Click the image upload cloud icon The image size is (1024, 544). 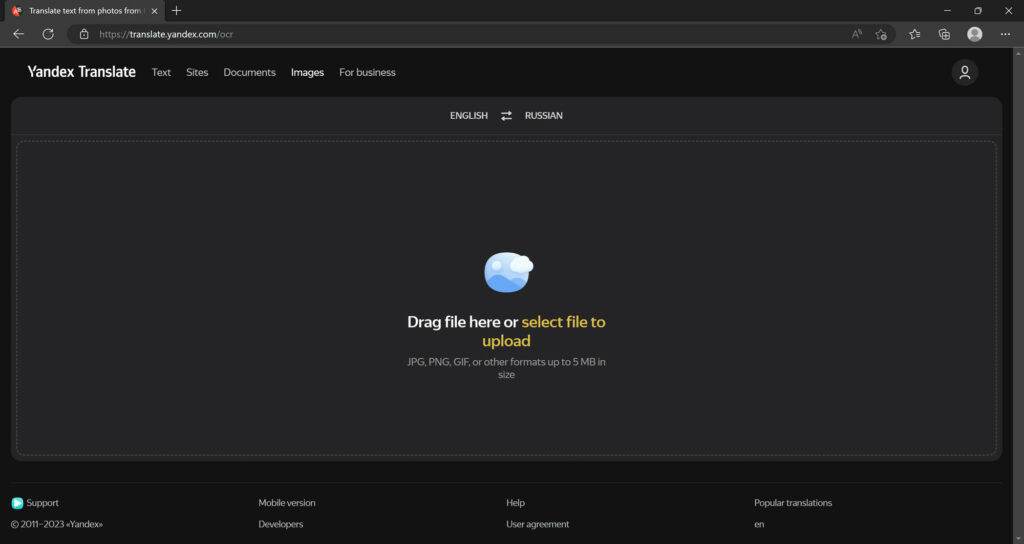[x=507, y=272]
